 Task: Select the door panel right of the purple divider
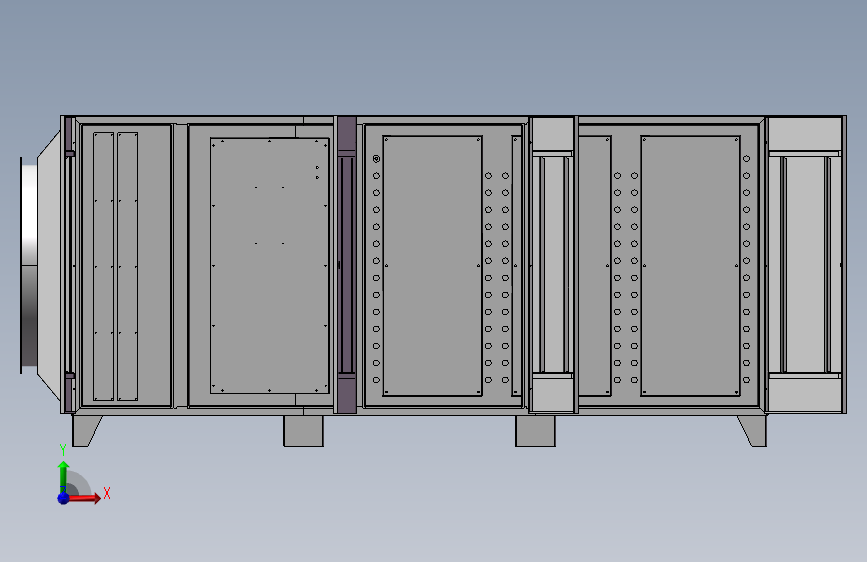coord(432,266)
